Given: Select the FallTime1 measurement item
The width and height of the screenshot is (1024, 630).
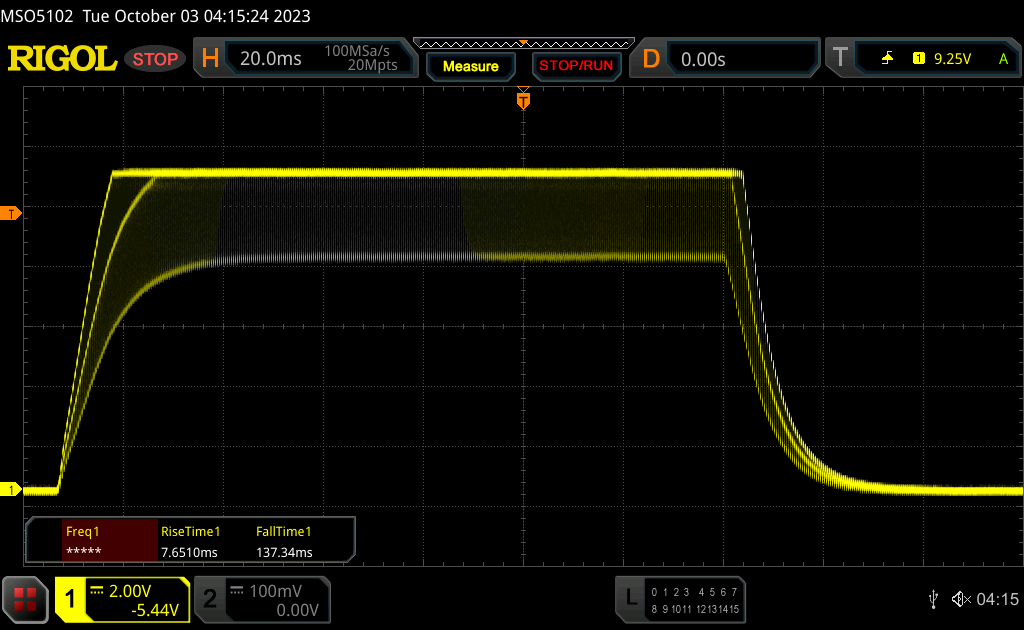Looking at the screenshot, I should (x=285, y=541).
